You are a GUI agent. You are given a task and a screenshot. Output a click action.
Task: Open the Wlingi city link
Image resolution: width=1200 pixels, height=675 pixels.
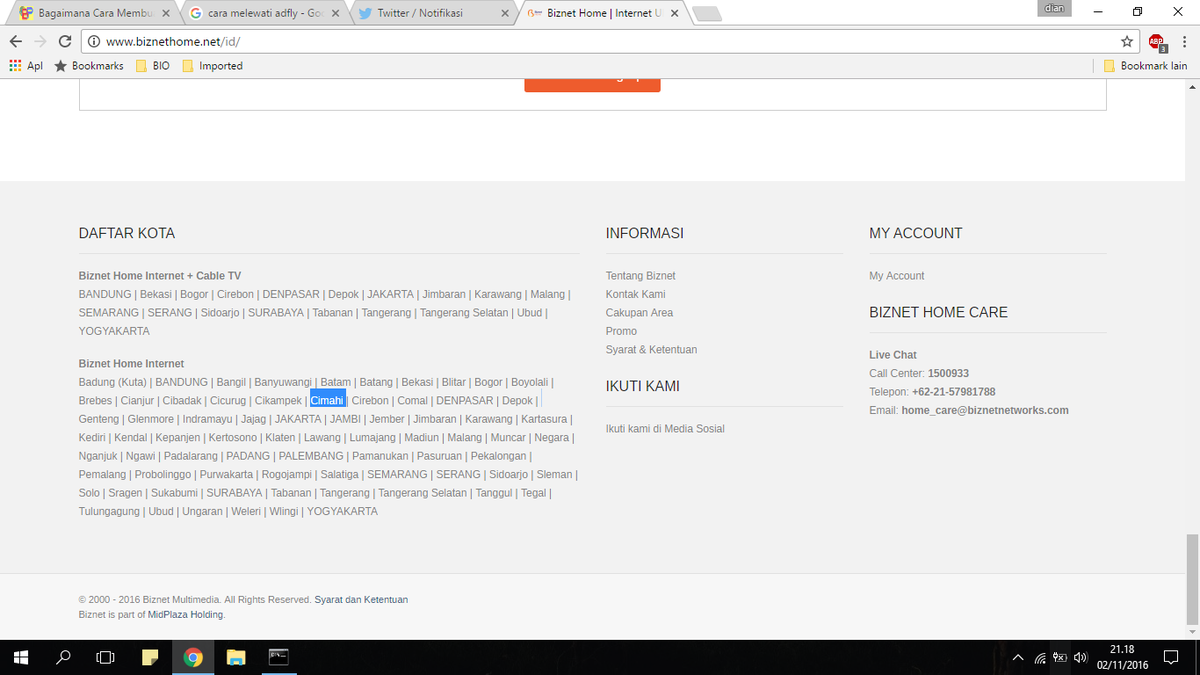(284, 512)
